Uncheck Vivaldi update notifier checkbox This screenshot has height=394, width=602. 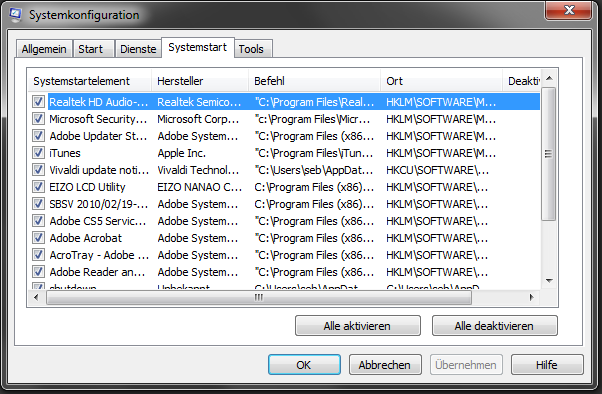click(x=38, y=170)
